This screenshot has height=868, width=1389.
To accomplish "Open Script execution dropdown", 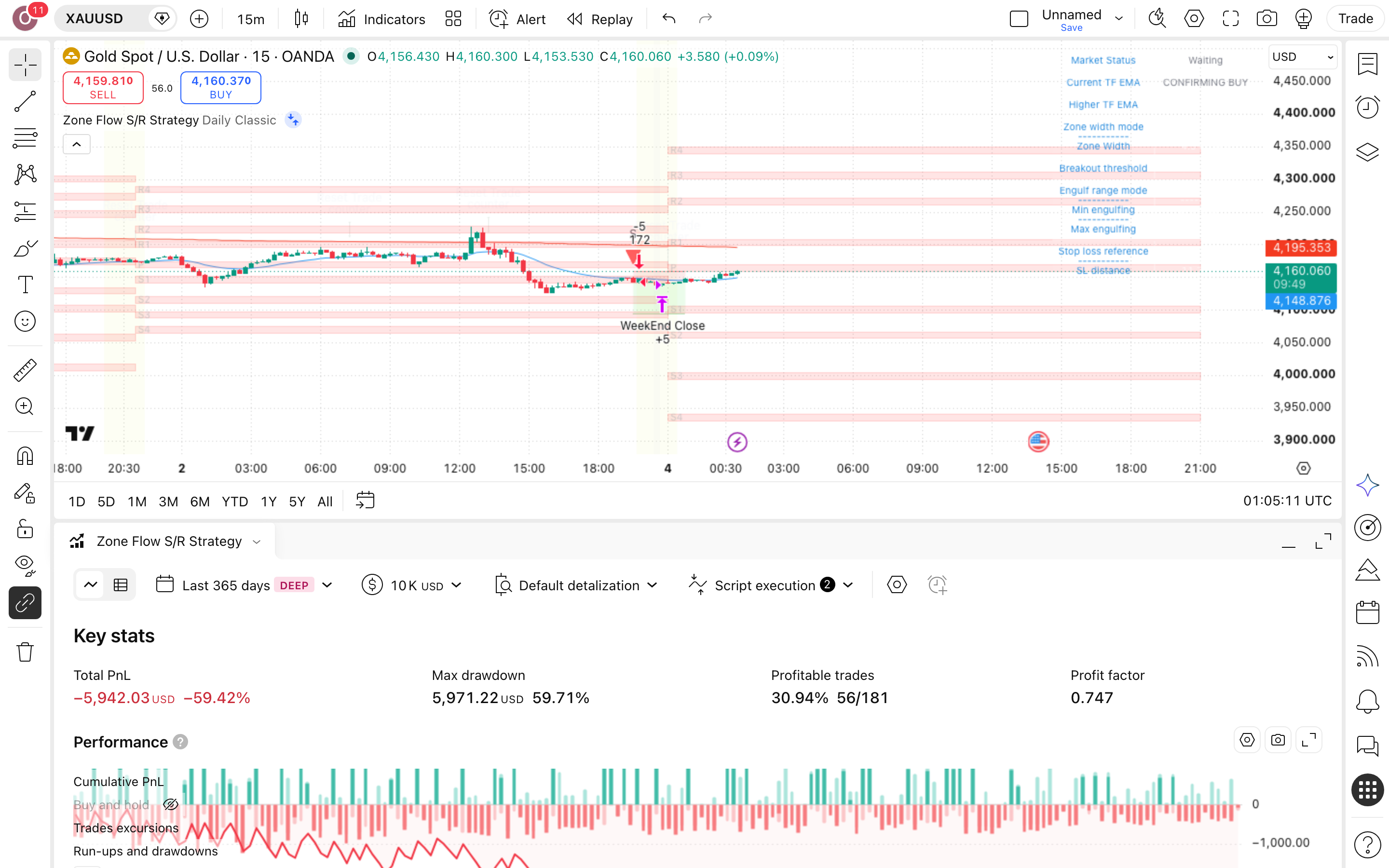I will click(x=771, y=585).
